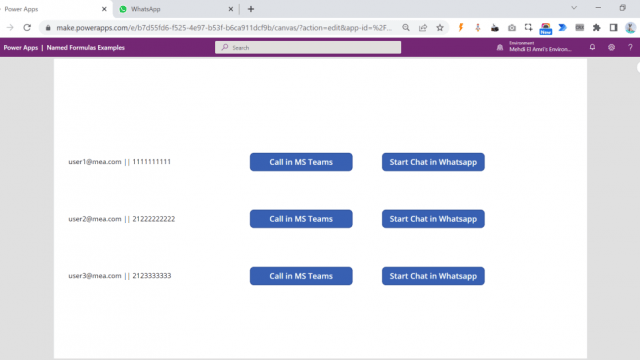640x360 pixels.
Task: Switch to the WhatsApp tab
Action: (x=176, y=9)
